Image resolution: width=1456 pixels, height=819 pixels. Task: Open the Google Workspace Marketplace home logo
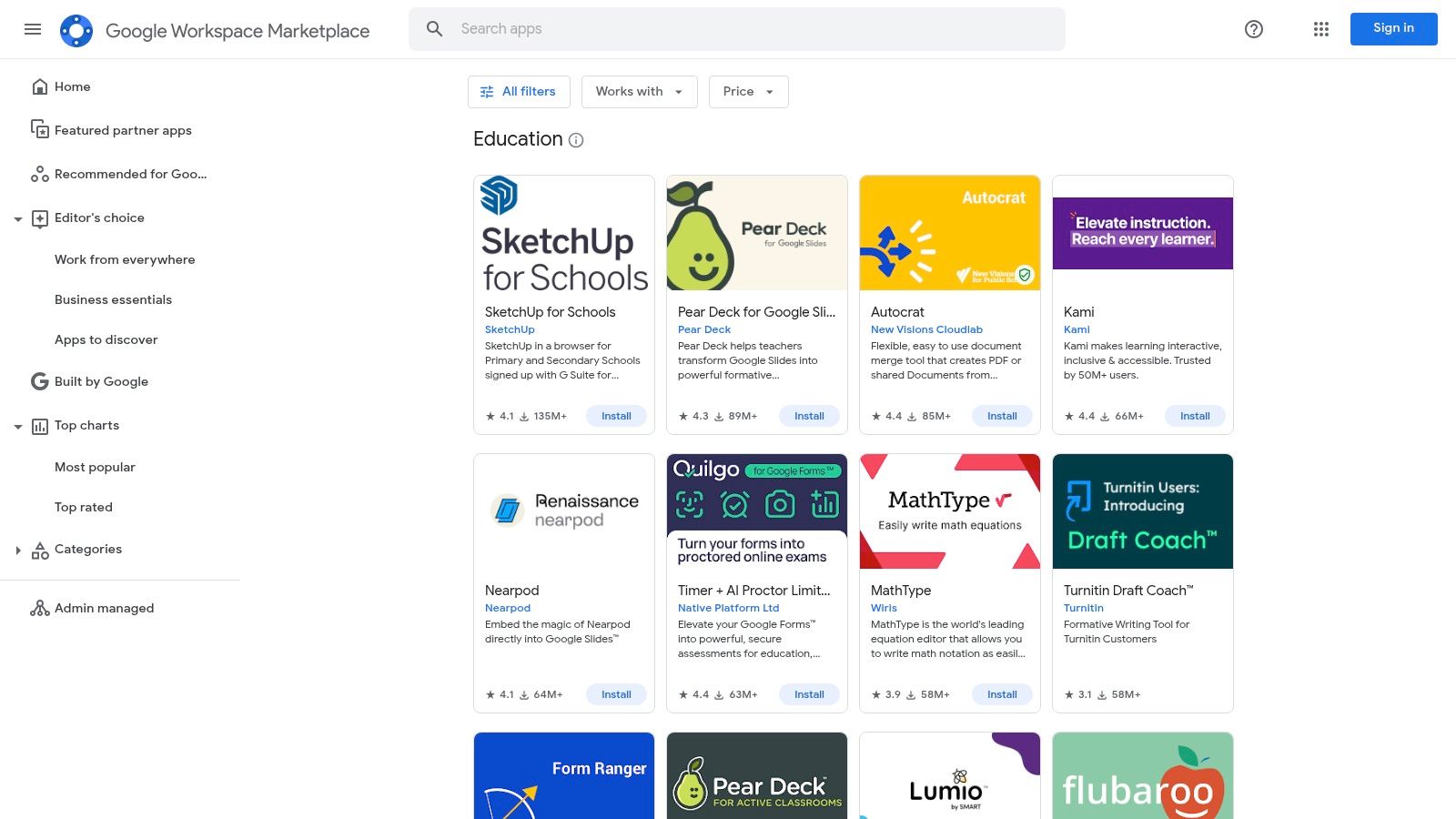[x=77, y=29]
